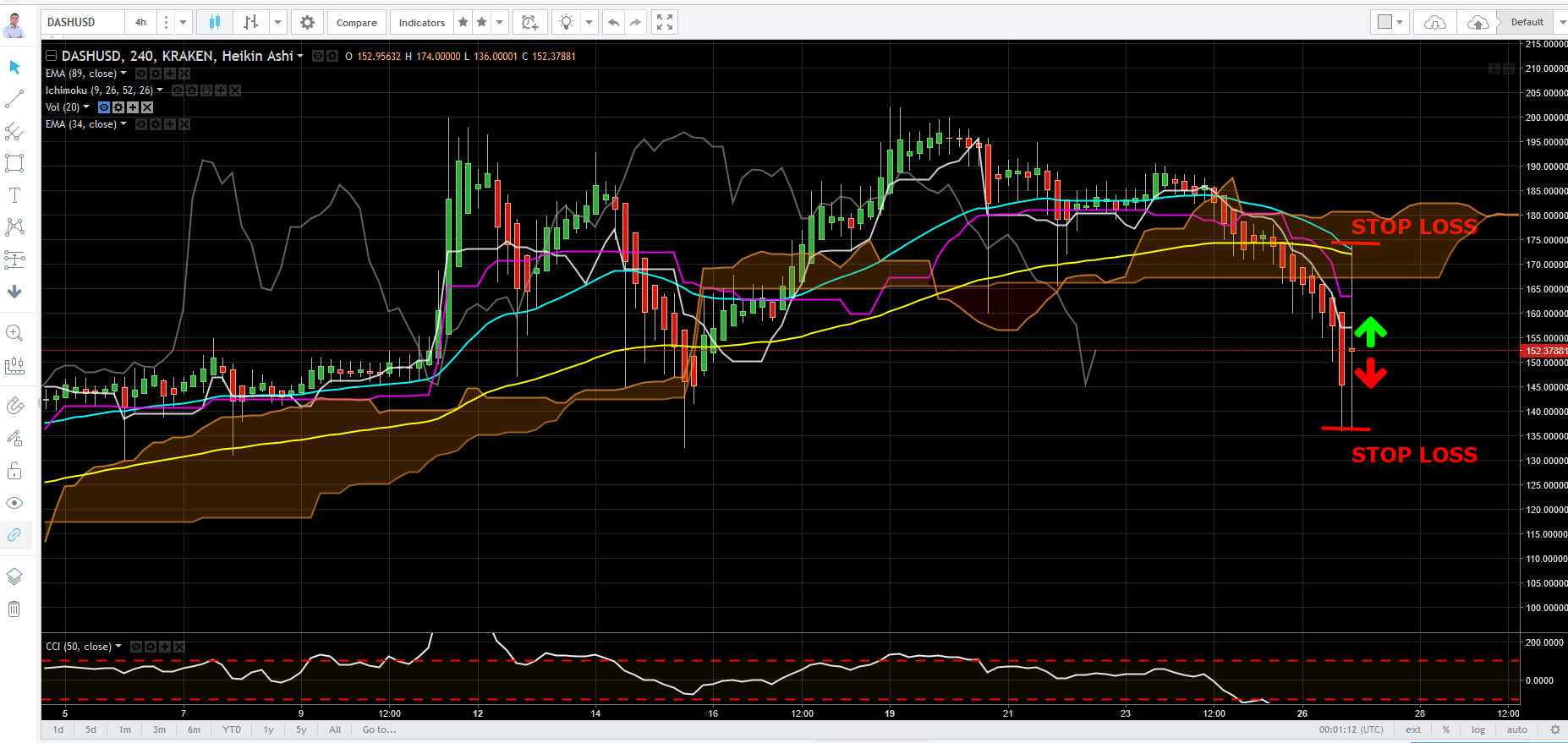The image size is (1568, 743).
Task: Redo the last chart action
Action: [x=635, y=22]
